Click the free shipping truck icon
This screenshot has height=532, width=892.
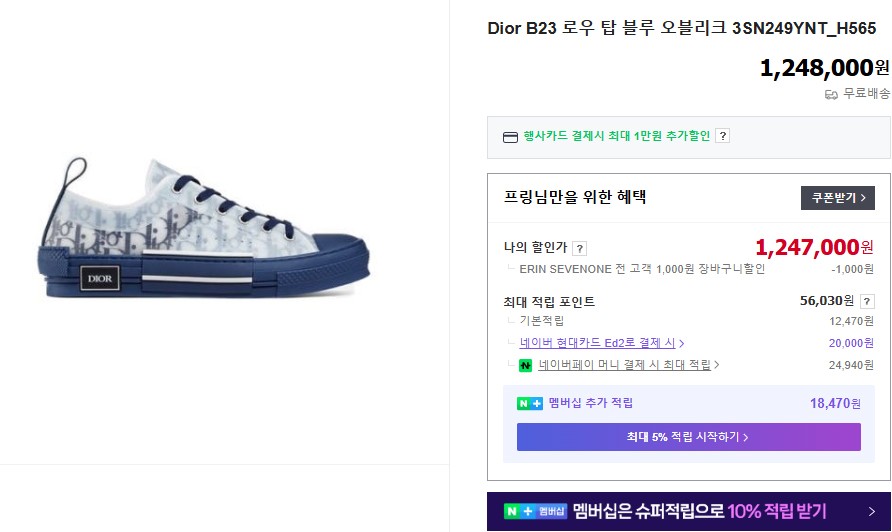click(x=831, y=94)
